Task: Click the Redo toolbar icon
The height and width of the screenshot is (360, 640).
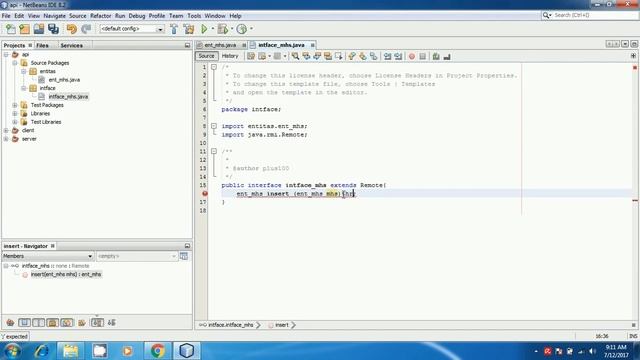Action: pyautogui.click(x=86, y=29)
